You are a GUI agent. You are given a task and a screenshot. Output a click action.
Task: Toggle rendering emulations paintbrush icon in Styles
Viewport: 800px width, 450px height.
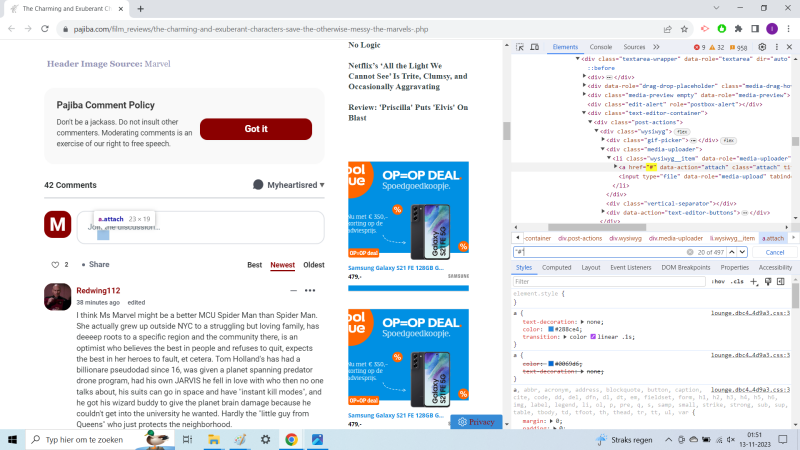pyautogui.click(x=768, y=282)
